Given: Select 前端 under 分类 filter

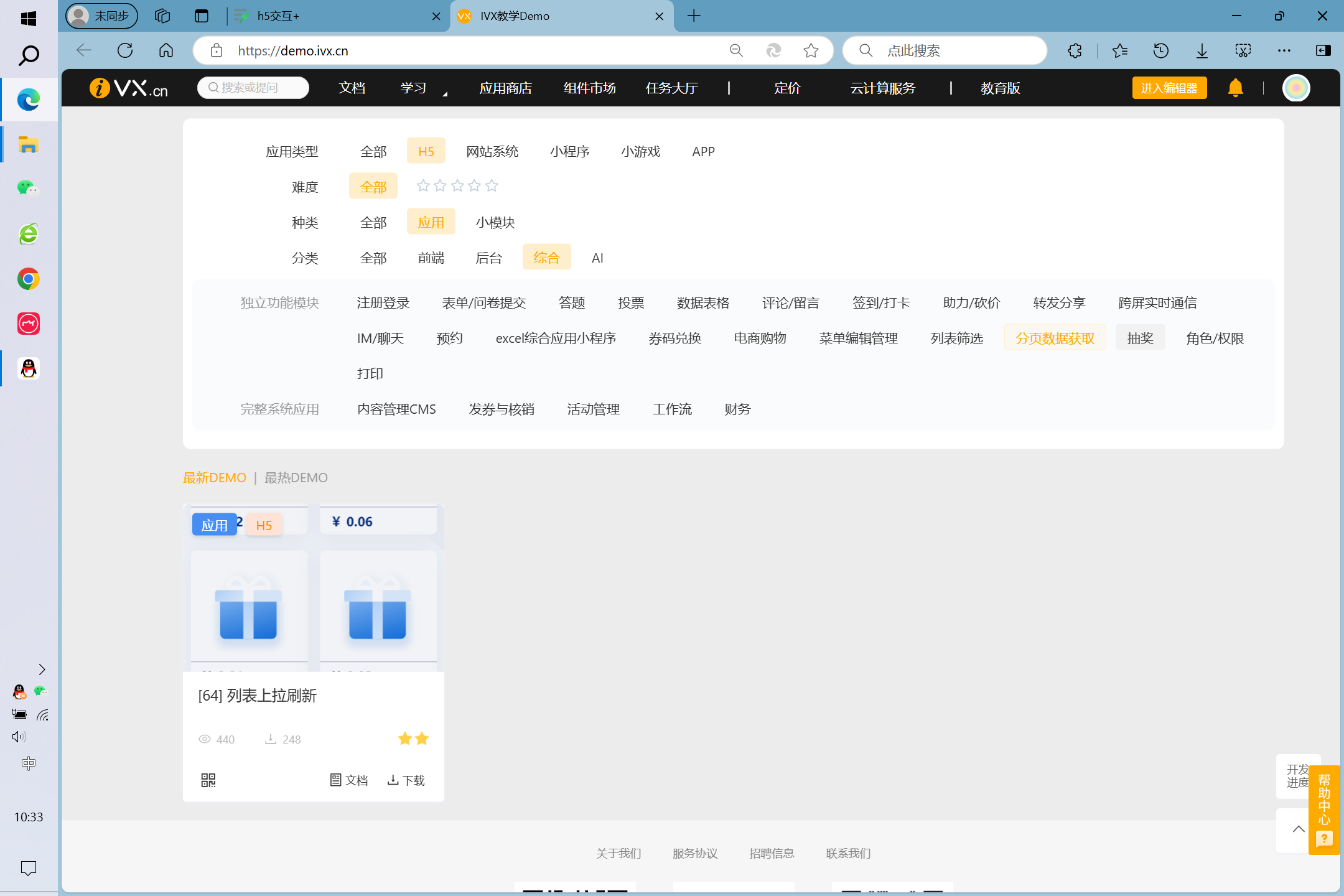Looking at the screenshot, I should click(x=431, y=258).
